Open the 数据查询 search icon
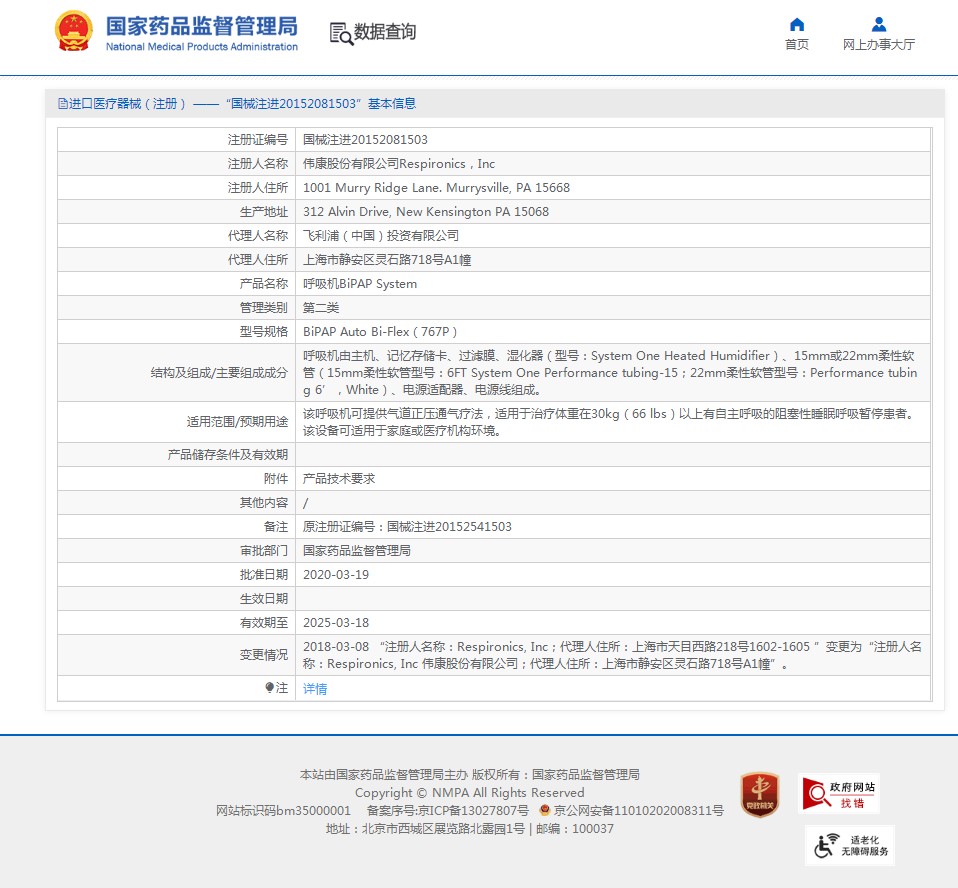 (x=341, y=33)
